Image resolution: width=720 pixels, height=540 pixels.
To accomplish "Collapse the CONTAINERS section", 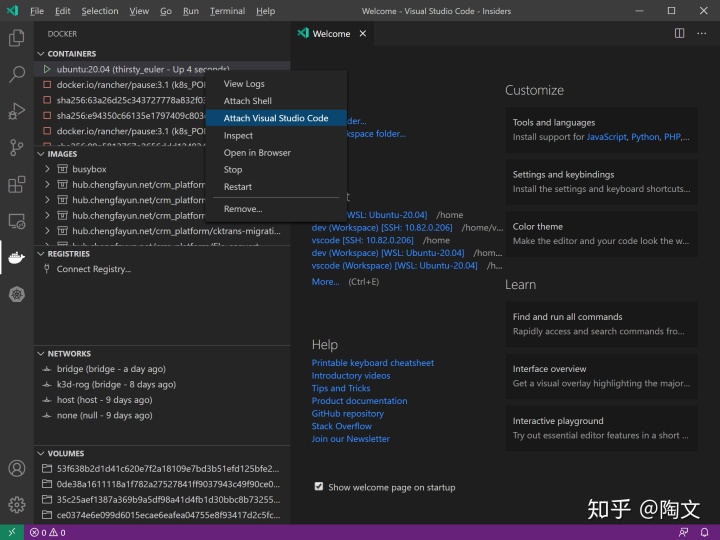I will pyautogui.click(x=41, y=54).
